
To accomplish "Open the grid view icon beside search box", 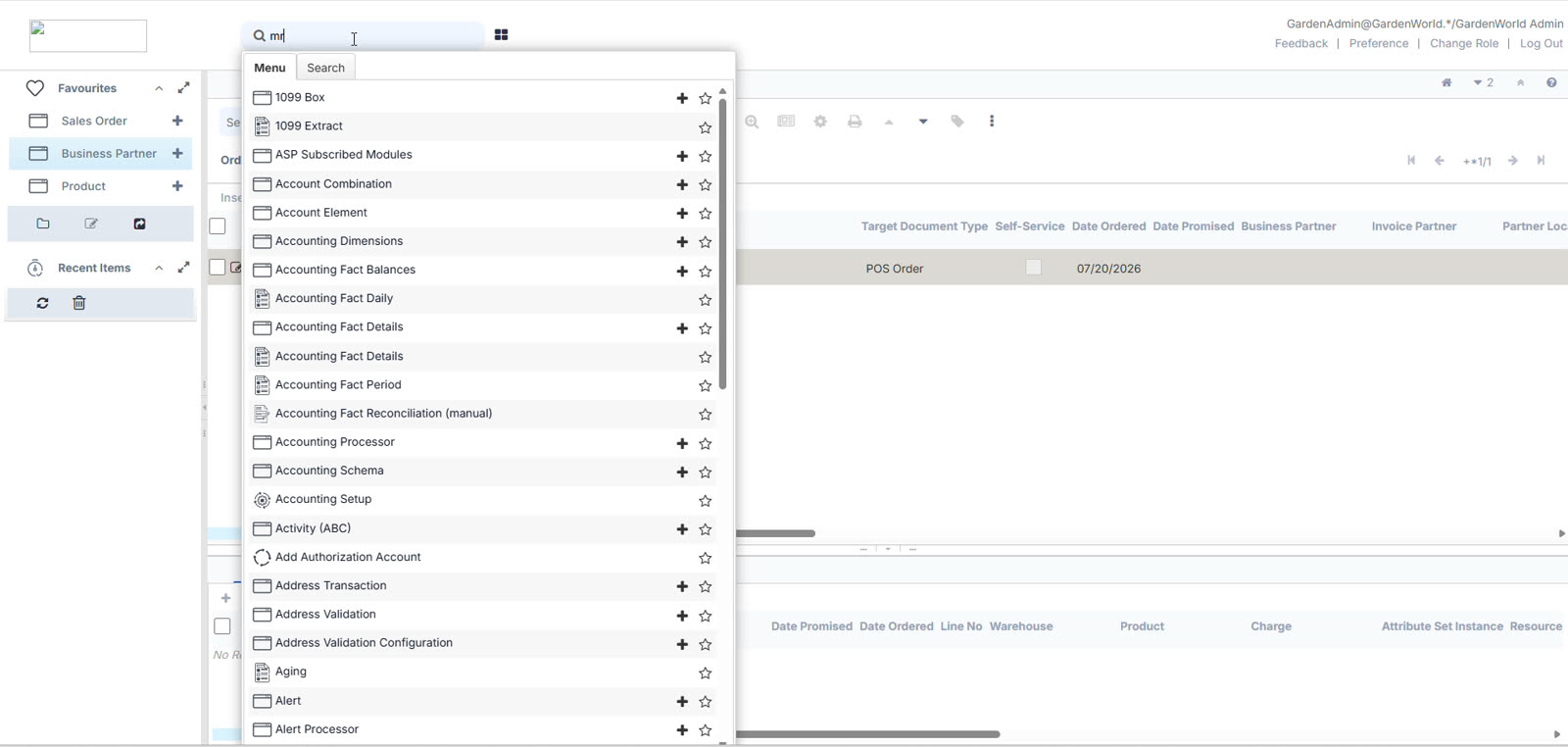I will click(x=501, y=34).
